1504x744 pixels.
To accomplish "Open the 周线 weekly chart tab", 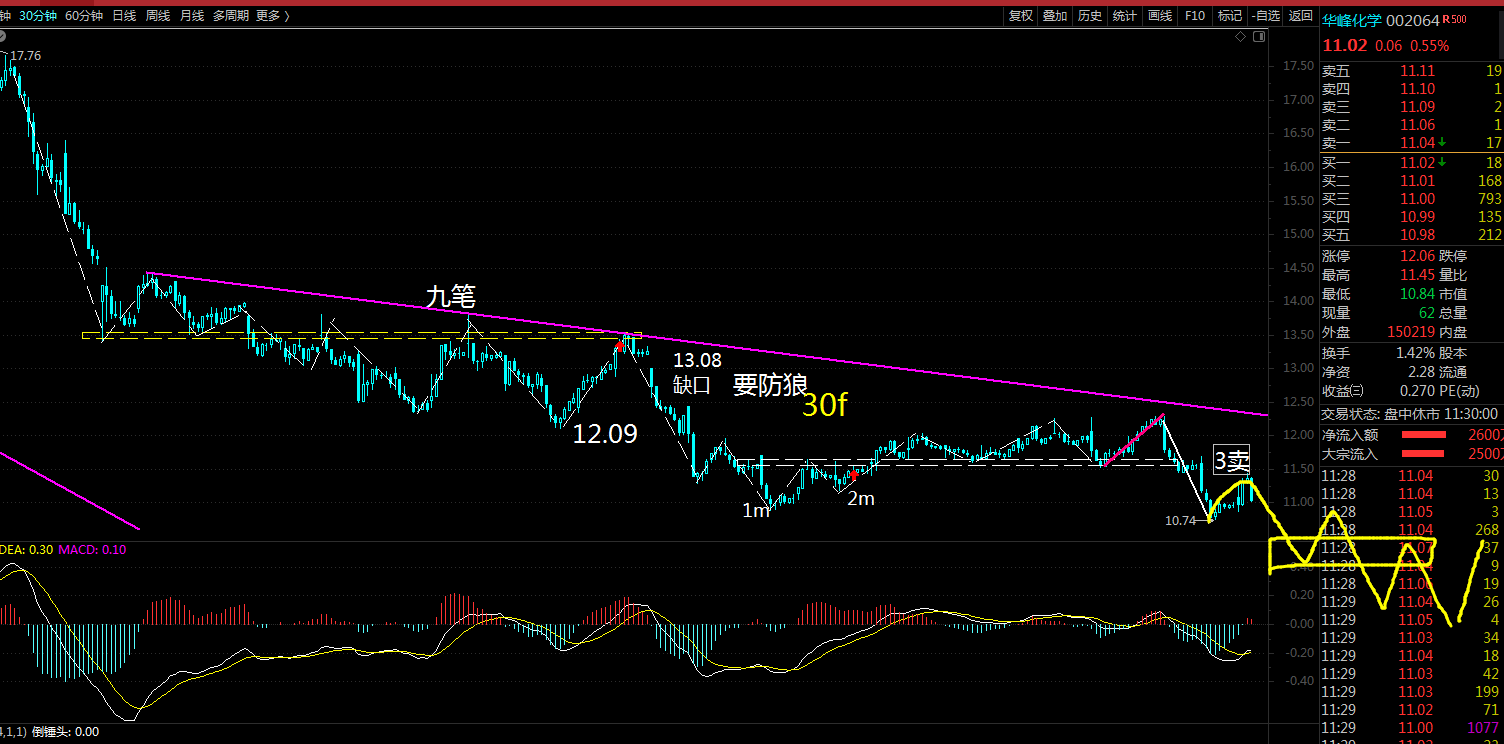I will (x=158, y=15).
